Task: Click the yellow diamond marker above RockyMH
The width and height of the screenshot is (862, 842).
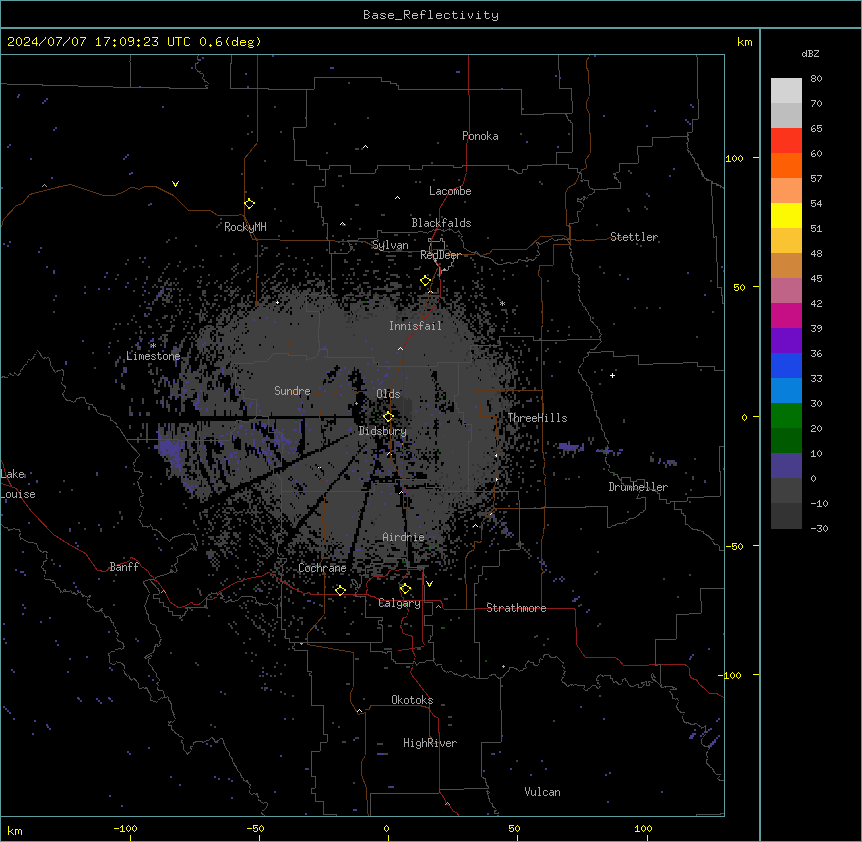Action: [x=250, y=204]
